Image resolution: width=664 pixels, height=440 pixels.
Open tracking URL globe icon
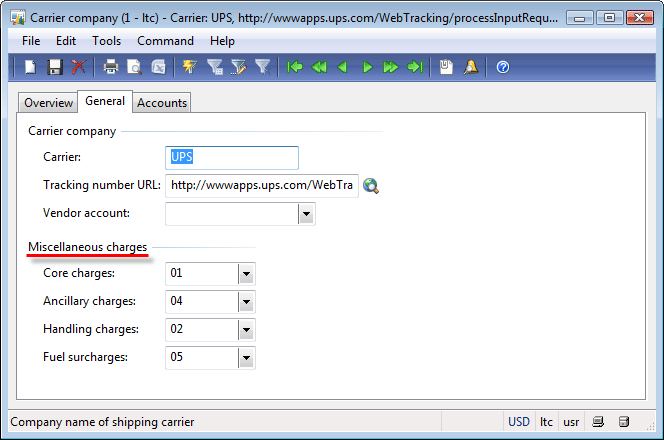371,185
